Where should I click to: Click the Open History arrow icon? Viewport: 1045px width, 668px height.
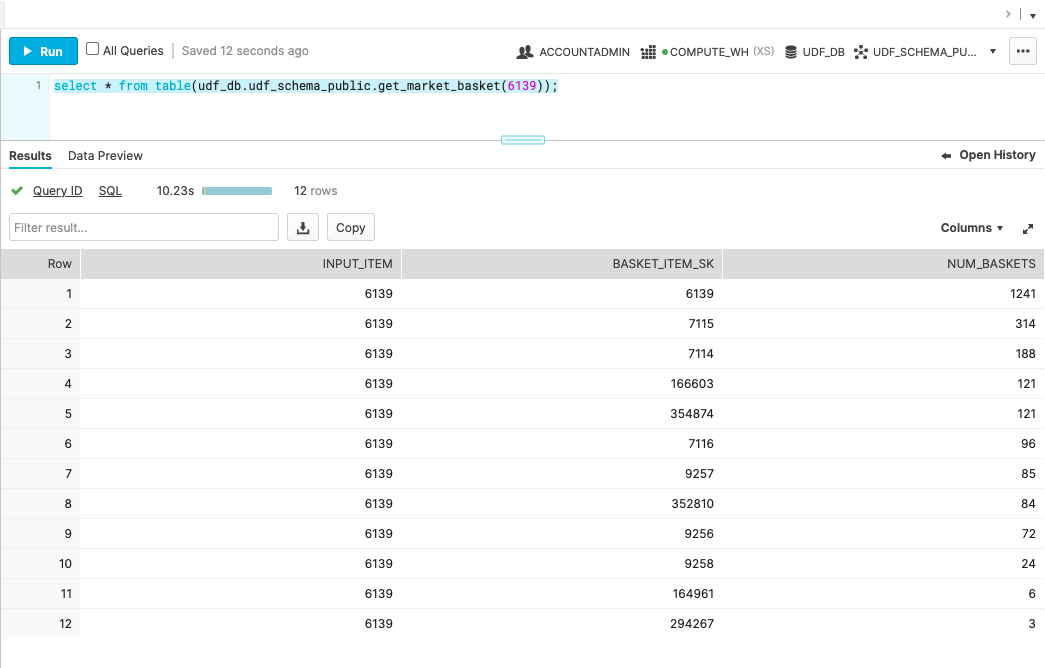click(x=946, y=156)
